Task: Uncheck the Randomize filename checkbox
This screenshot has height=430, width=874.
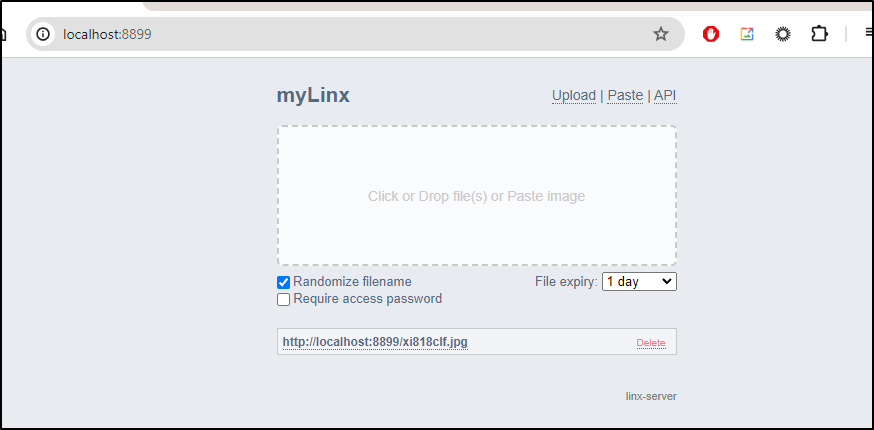Action: pyautogui.click(x=284, y=282)
